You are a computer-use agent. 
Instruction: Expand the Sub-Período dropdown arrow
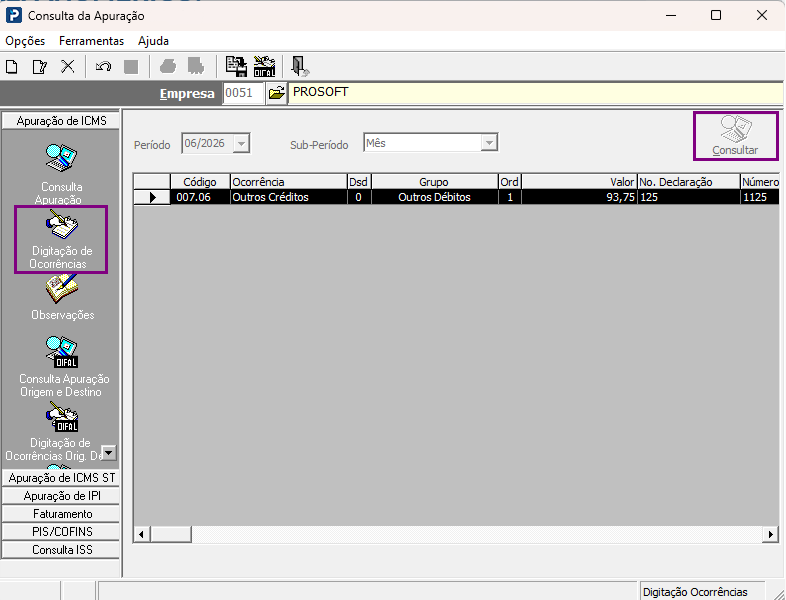(x=489, y=143)
